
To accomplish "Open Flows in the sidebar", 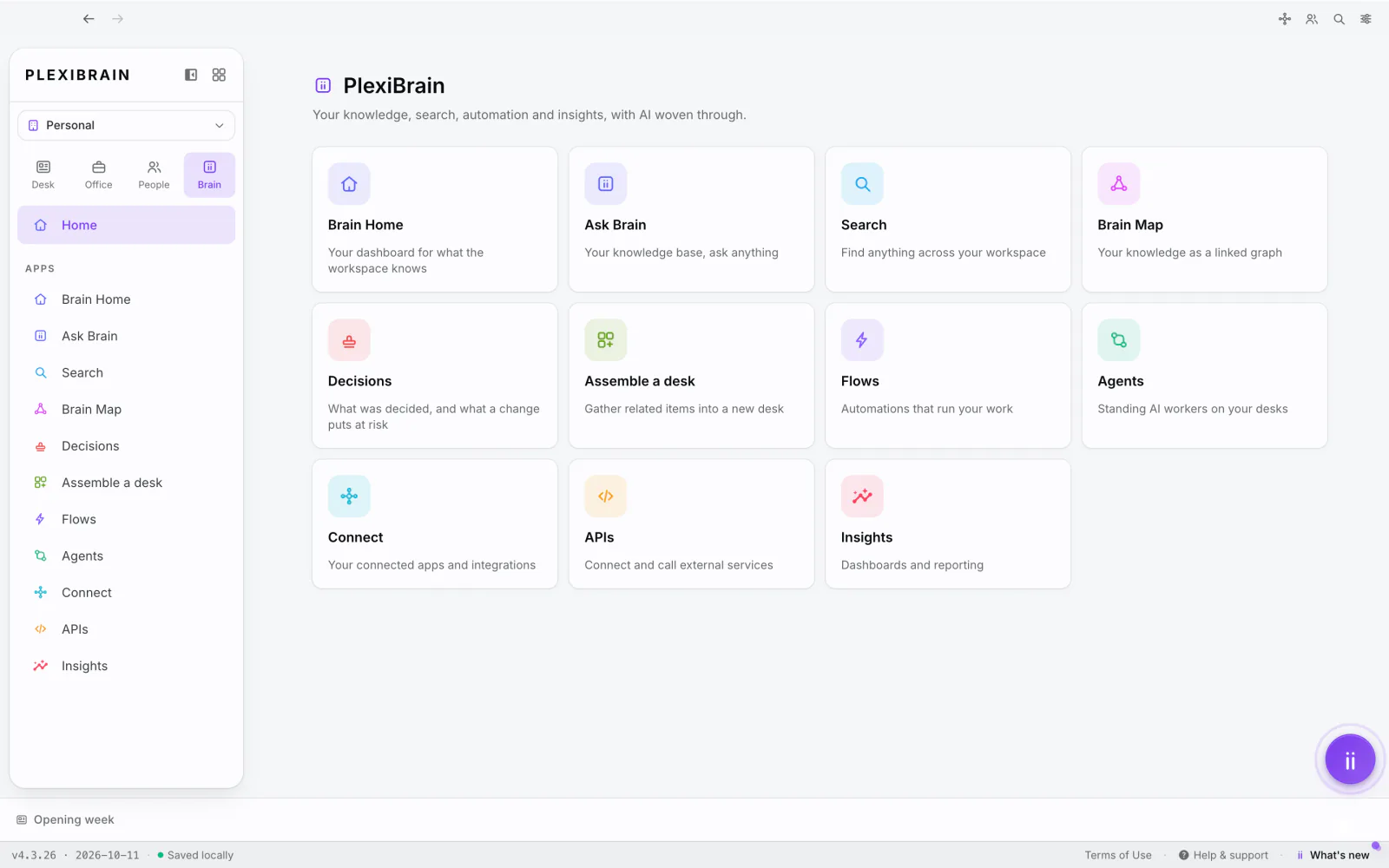I will point(126,519).
